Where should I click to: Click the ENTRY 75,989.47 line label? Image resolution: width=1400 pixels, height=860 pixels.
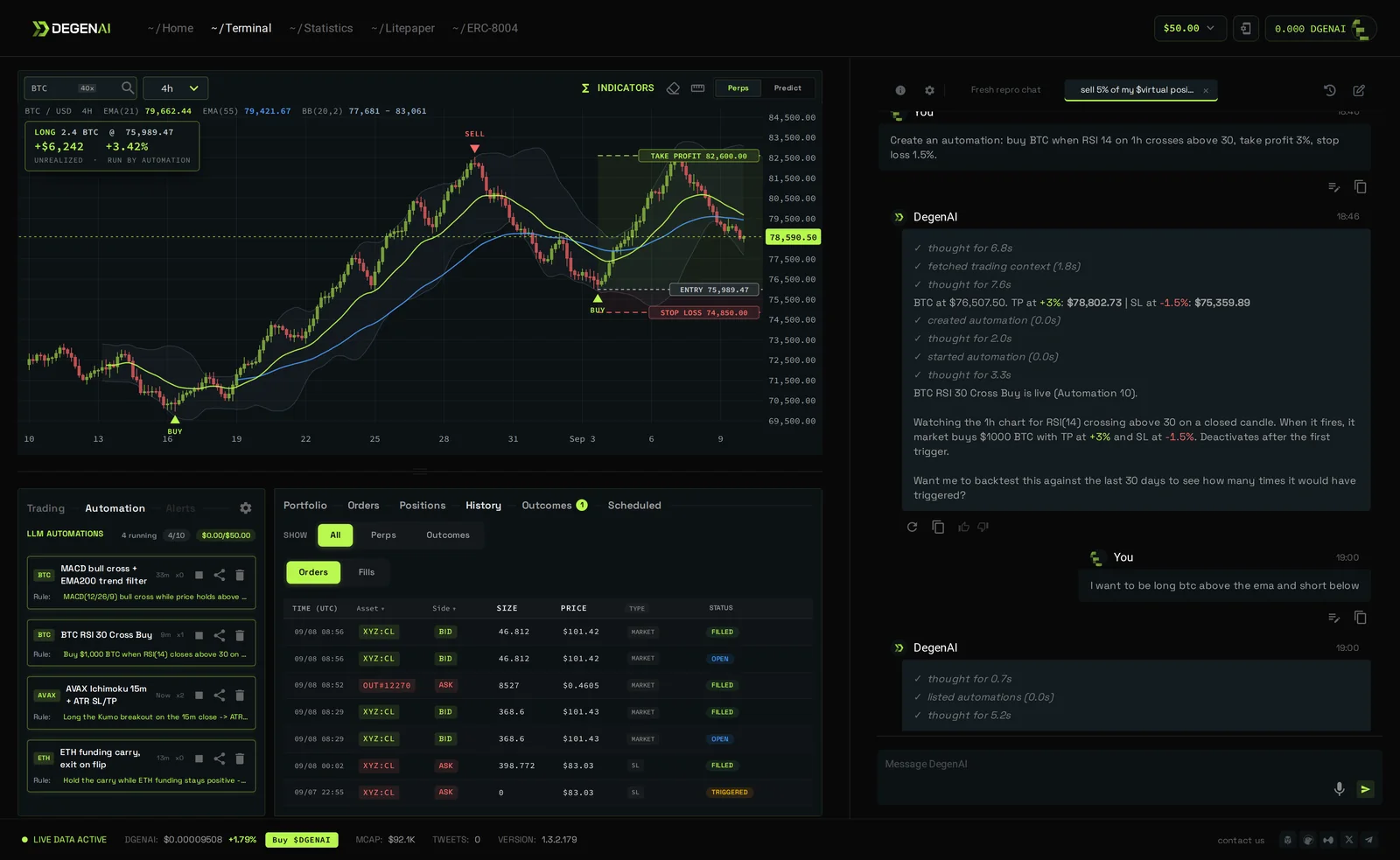click(714, 290)
